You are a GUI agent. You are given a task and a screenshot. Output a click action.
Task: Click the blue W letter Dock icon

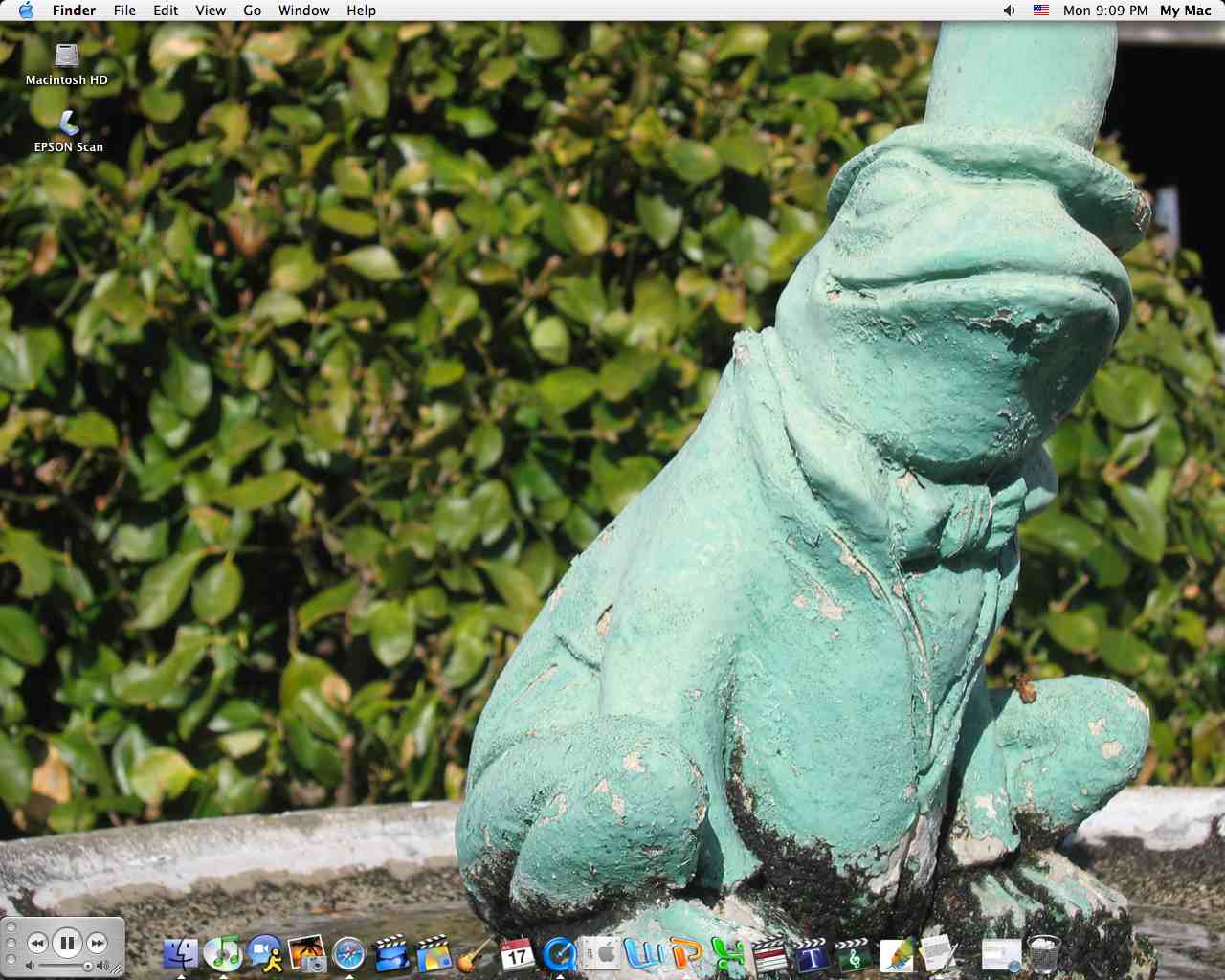644,953
